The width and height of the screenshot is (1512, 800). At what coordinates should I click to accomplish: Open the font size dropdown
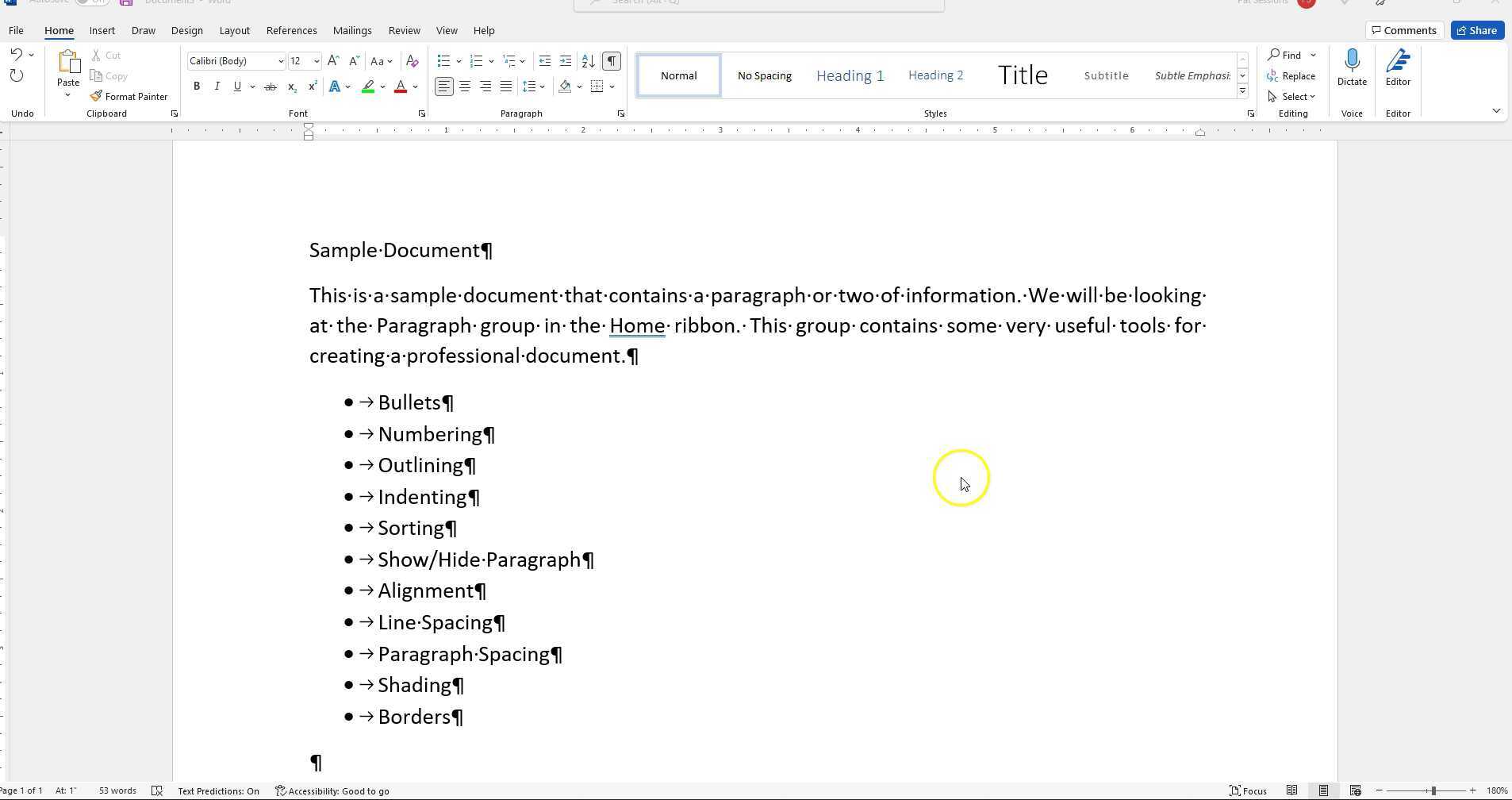(316, 61)
